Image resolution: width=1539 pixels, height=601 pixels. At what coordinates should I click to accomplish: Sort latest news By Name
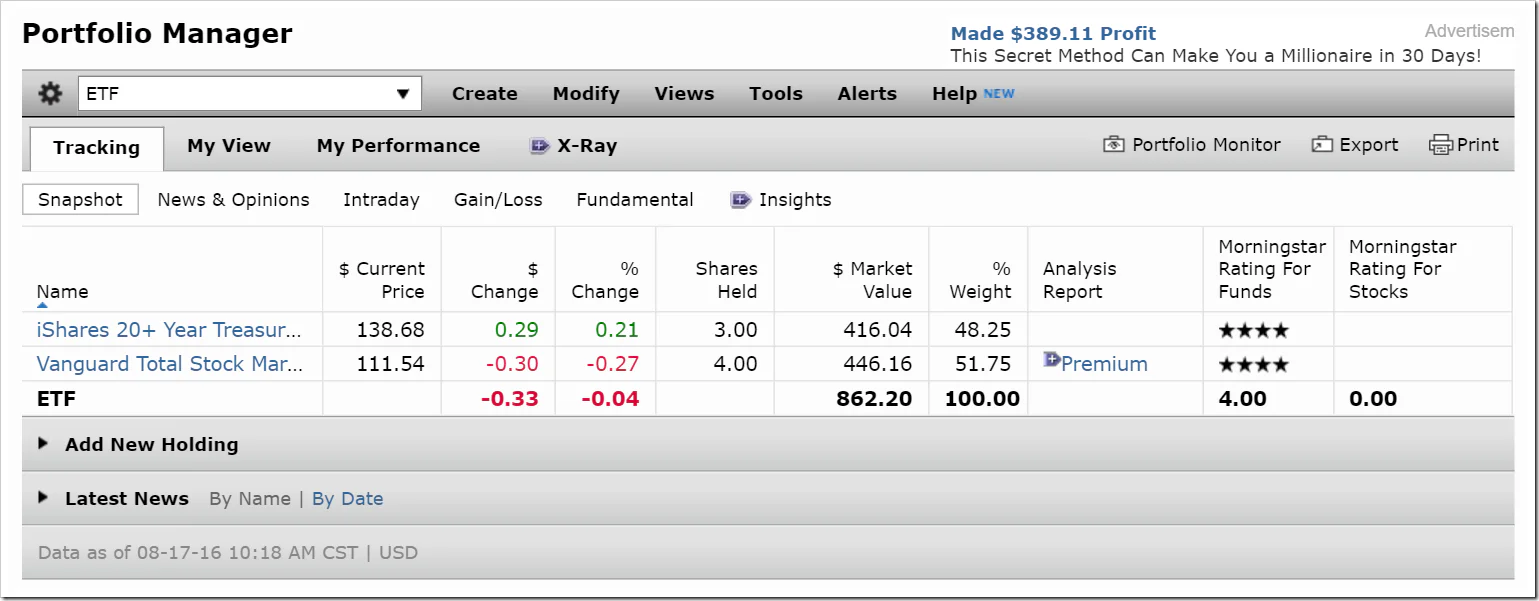(250, 498)
